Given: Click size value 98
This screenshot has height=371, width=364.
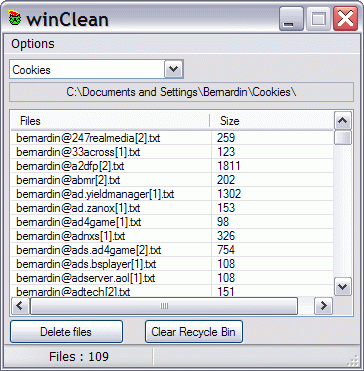Looking at the screenshot, I should pyautogui.click(x=223, y=222).
